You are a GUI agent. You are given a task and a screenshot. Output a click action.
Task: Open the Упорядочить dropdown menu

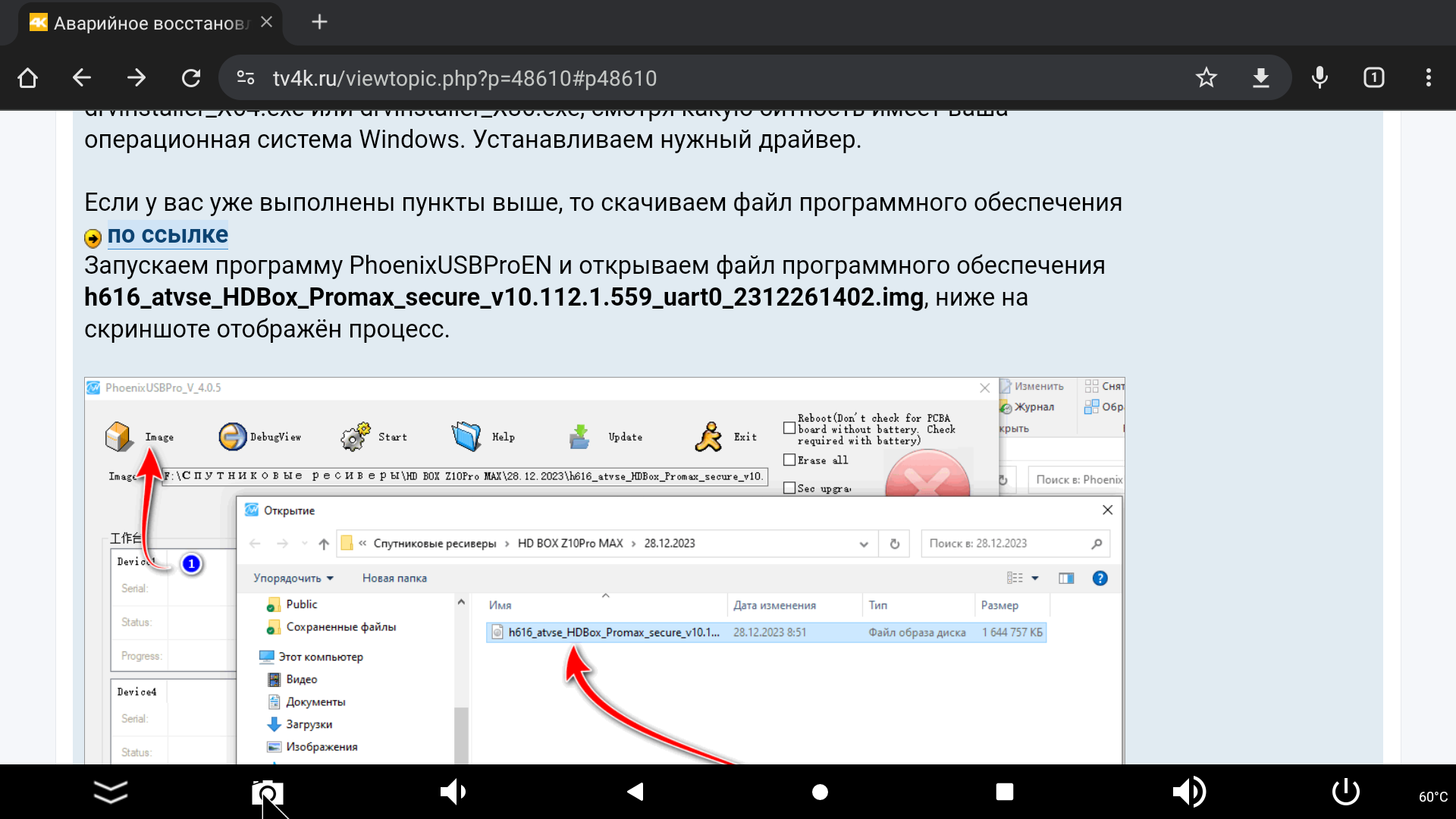click(x=293, y=578)
